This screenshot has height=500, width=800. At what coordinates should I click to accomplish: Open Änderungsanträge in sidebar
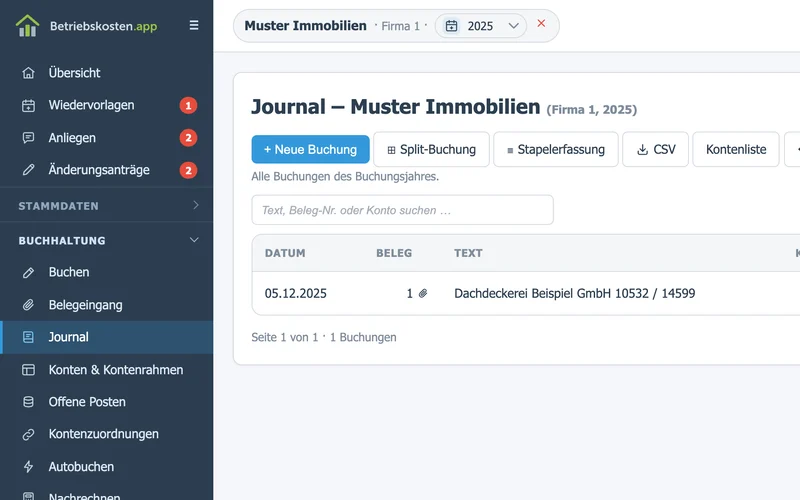(x=107, y=170)
